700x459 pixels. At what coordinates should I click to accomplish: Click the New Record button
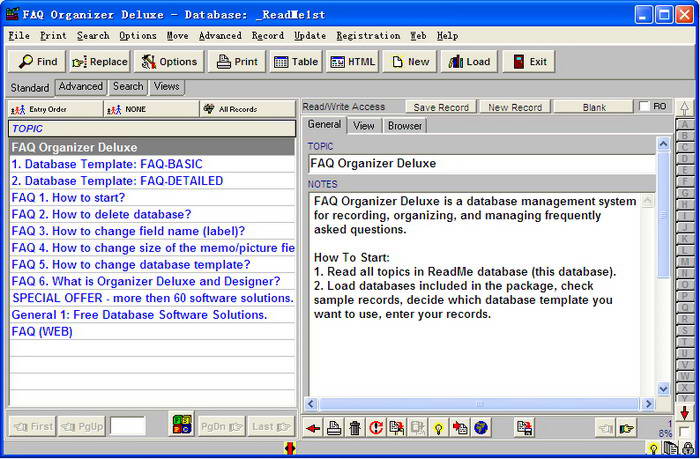515,107
